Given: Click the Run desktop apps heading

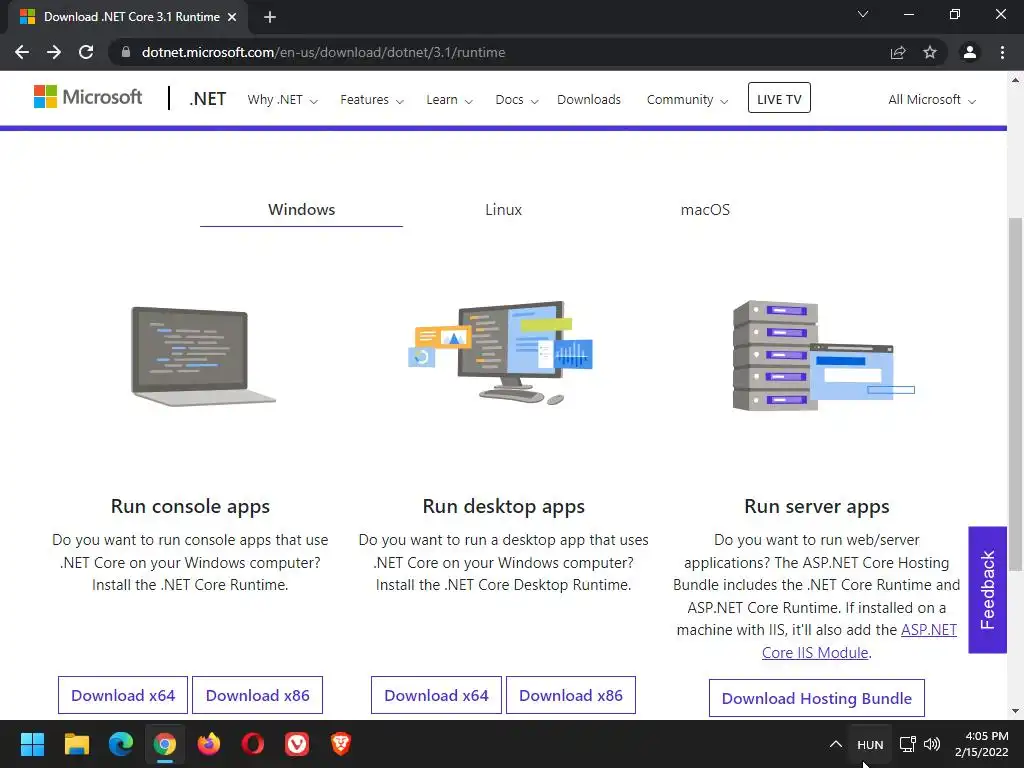Looking at the screenshot, I should tap(504, 507).
